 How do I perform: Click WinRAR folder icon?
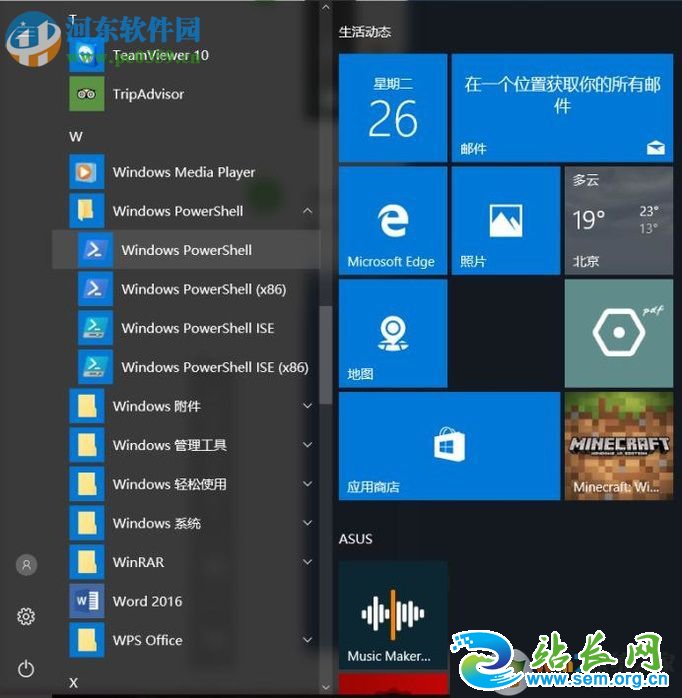[x=87, y=562]
